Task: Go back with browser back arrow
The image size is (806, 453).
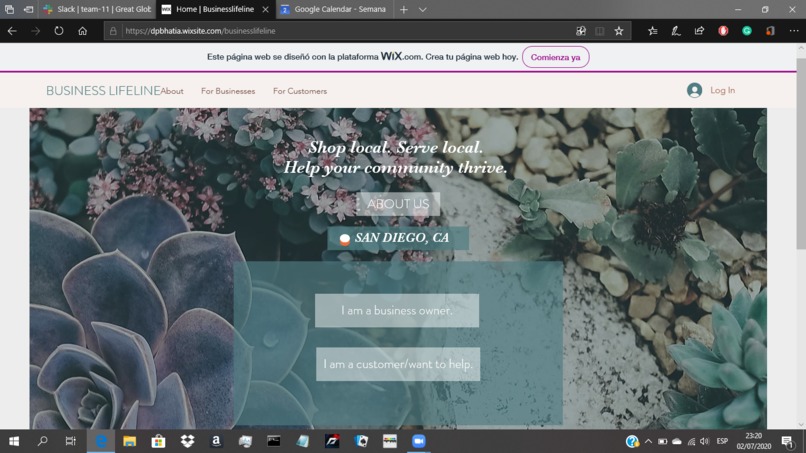Action: coord(12,31)
